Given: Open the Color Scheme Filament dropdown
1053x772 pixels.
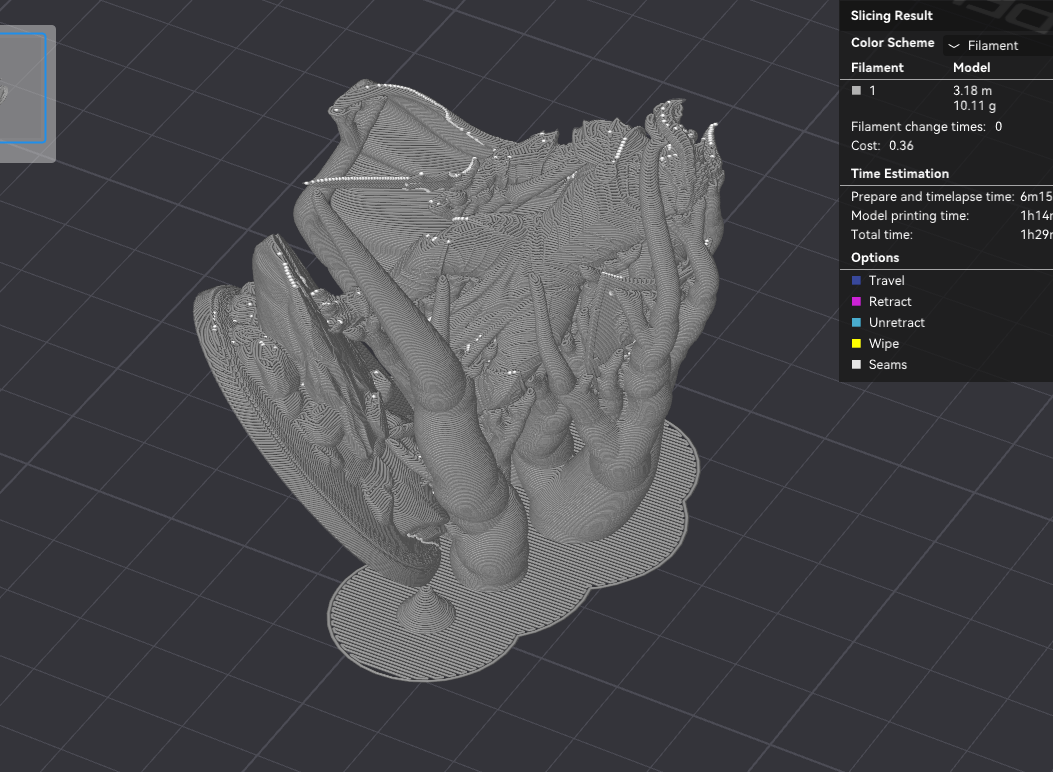Looking at the screenshot, I should pos(998,46).
